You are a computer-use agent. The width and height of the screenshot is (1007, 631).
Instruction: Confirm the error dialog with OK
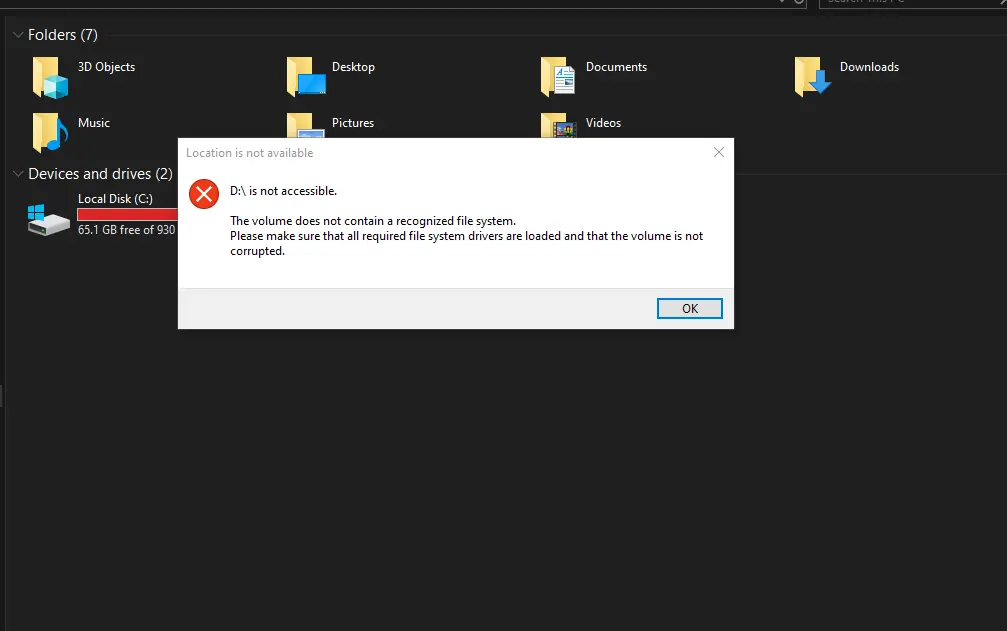pyautogui.click(x=690, y=309)
